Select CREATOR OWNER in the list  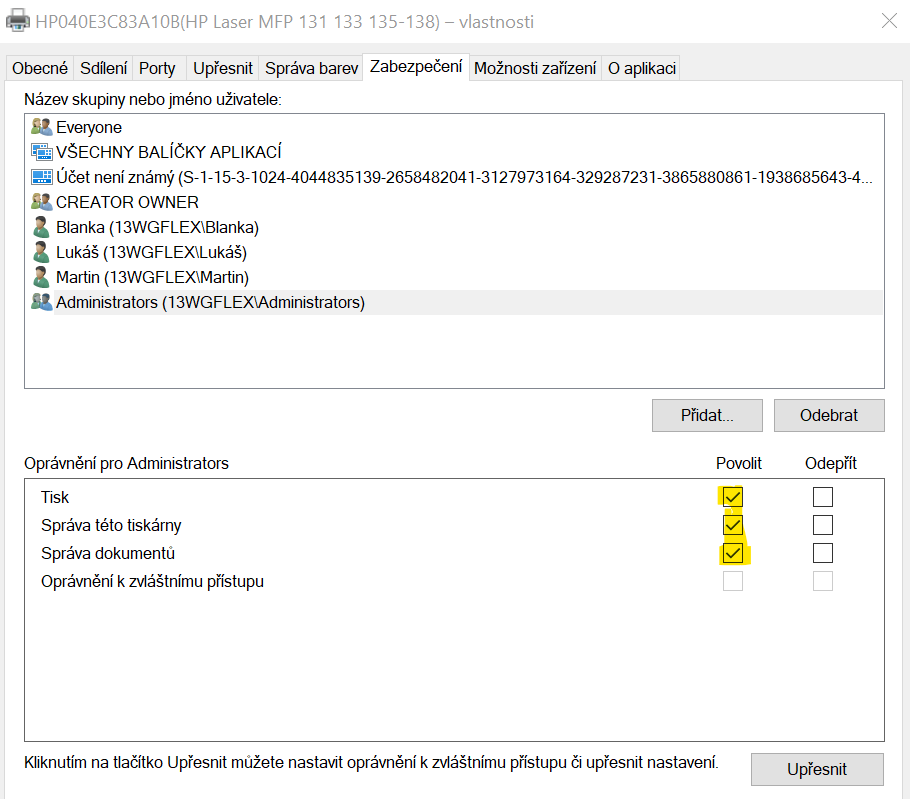coord(456,201)
